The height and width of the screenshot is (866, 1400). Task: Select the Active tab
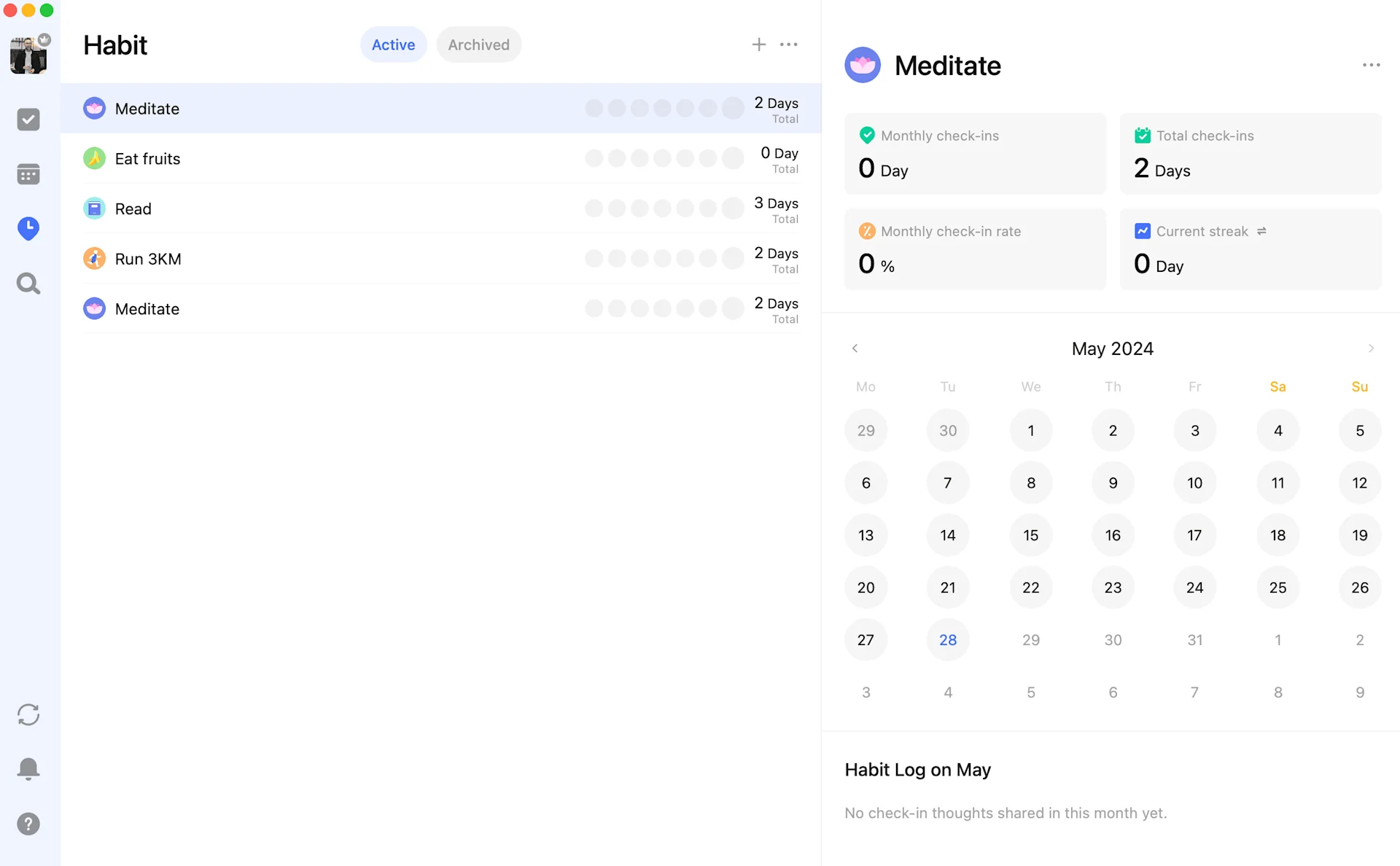393,44
